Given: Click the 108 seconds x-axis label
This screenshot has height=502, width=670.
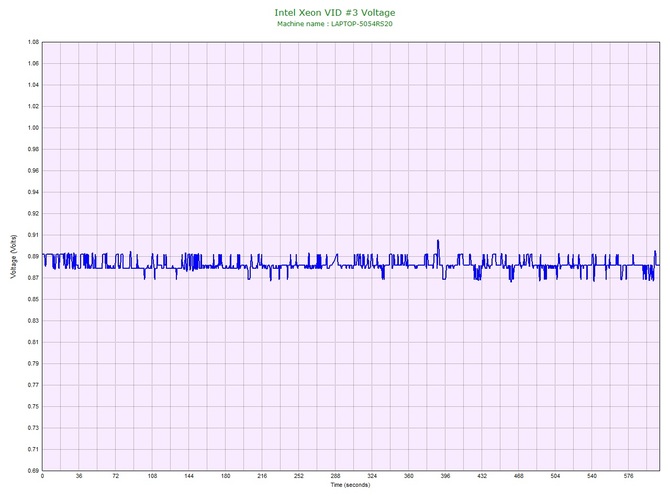Looking at the screenshot, I should [152, 476].
